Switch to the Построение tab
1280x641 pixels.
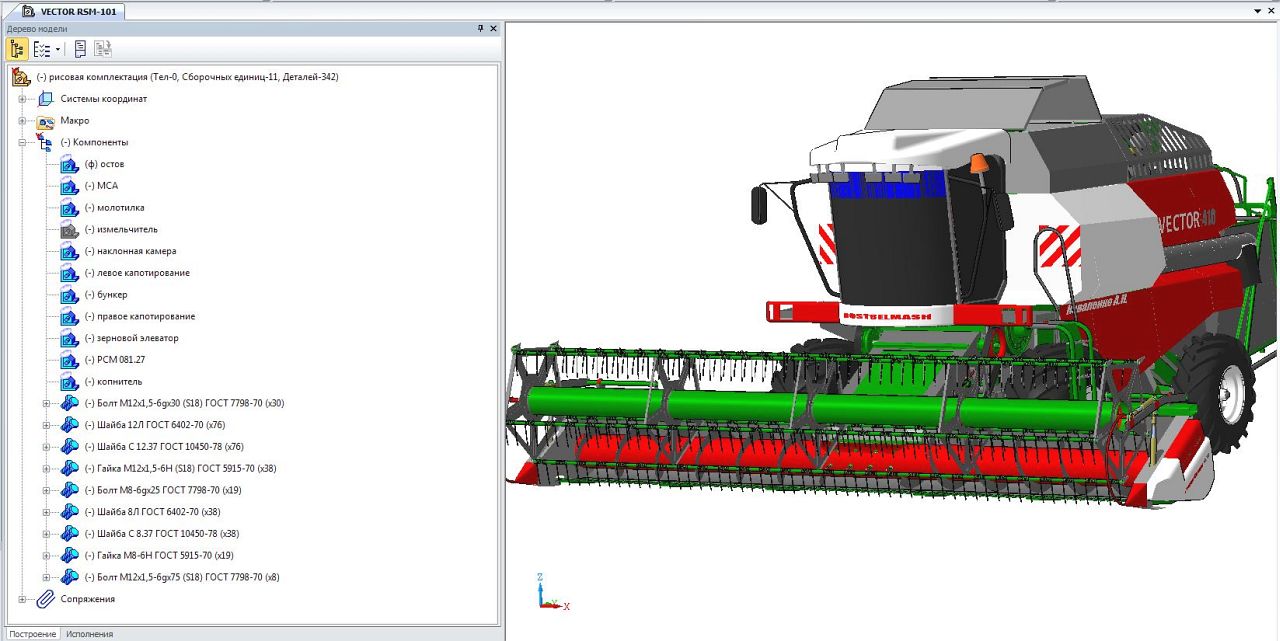[33, 634]
